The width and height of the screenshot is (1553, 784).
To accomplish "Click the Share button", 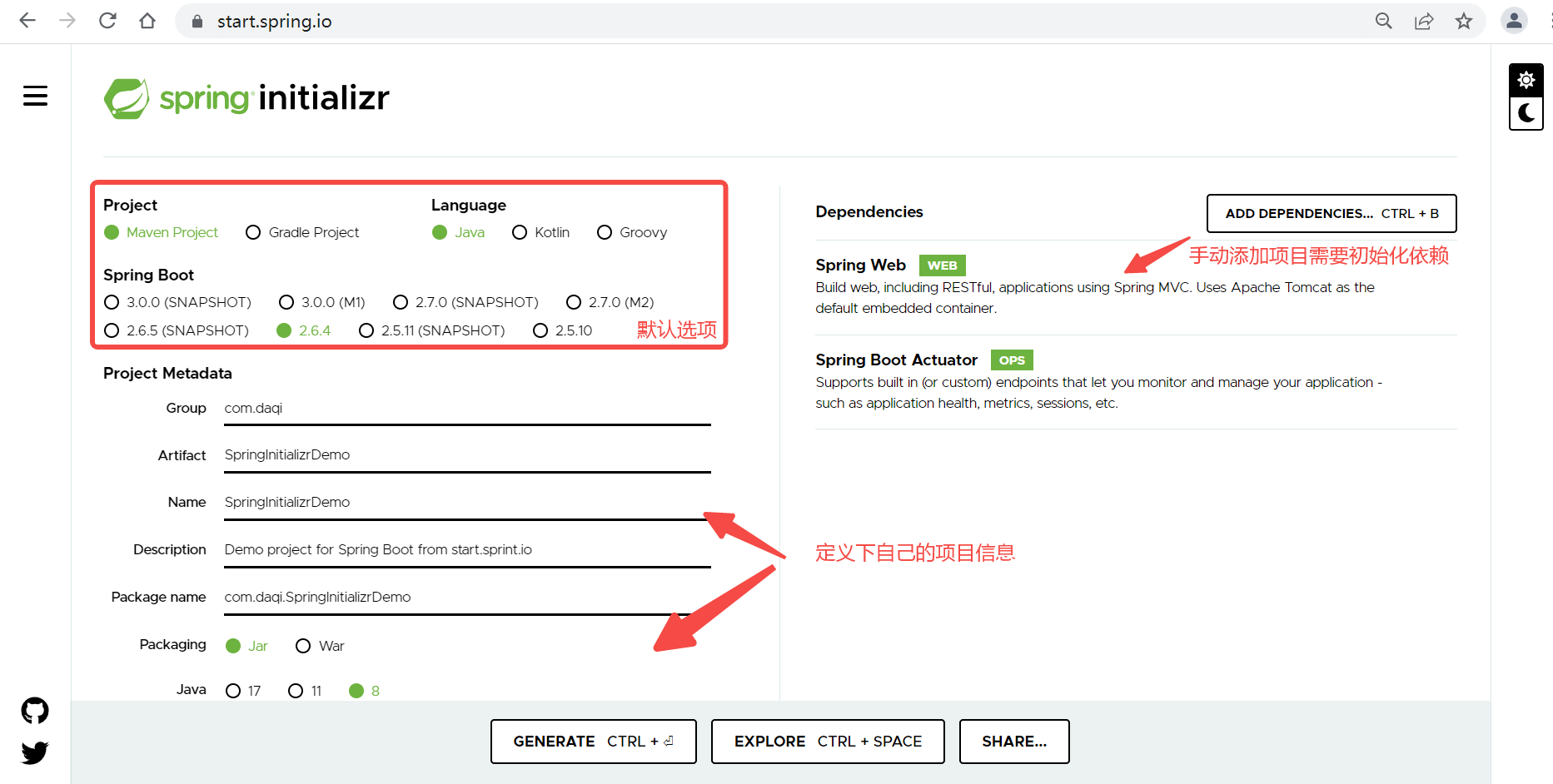I will click(1014, 742).
